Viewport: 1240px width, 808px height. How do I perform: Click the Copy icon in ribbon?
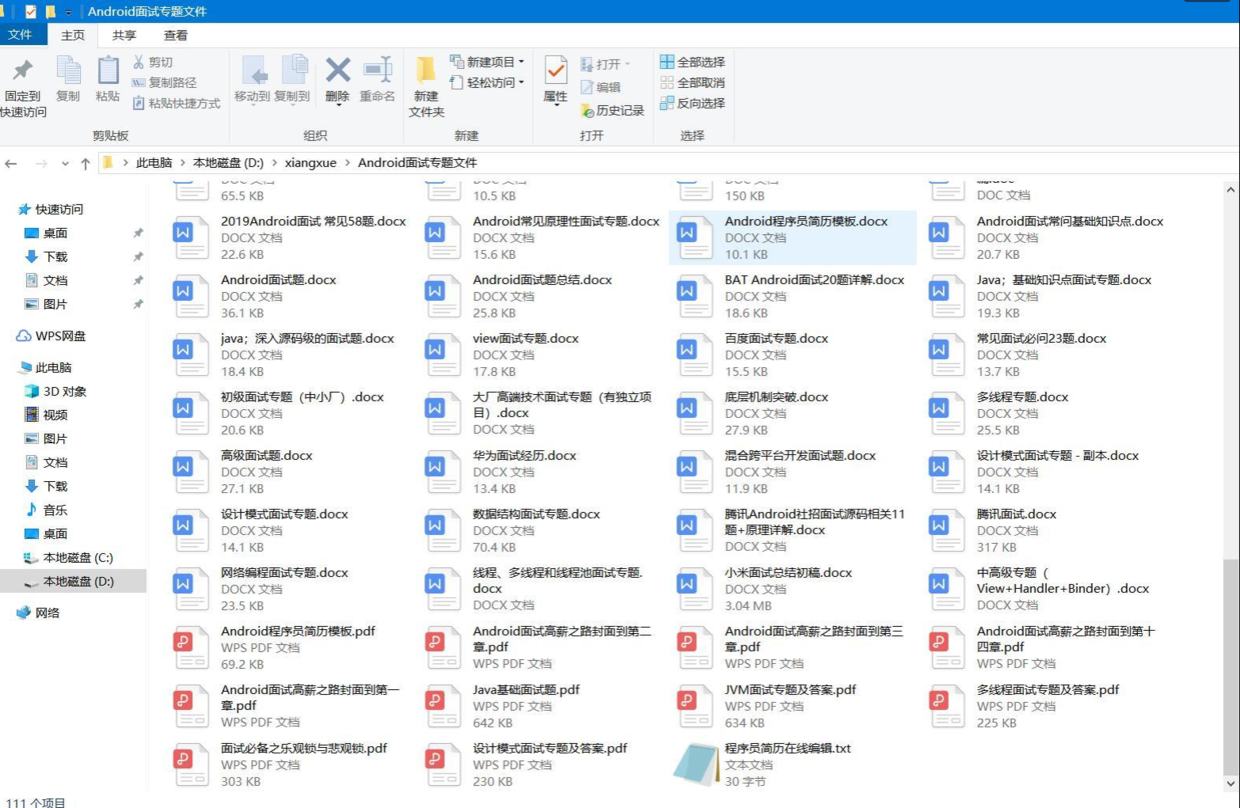(68, 70)
